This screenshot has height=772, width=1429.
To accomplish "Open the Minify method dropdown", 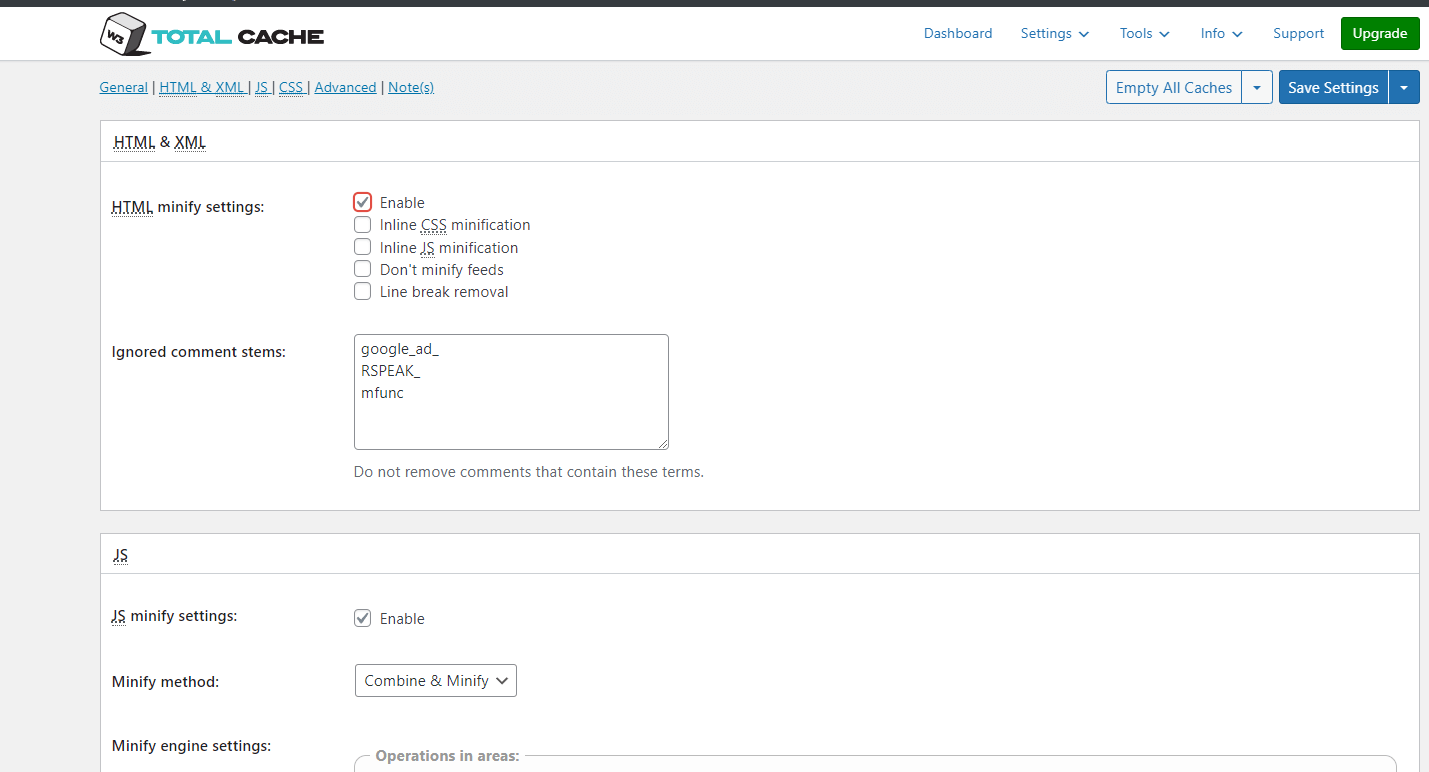I will click(x=436, y=681).
